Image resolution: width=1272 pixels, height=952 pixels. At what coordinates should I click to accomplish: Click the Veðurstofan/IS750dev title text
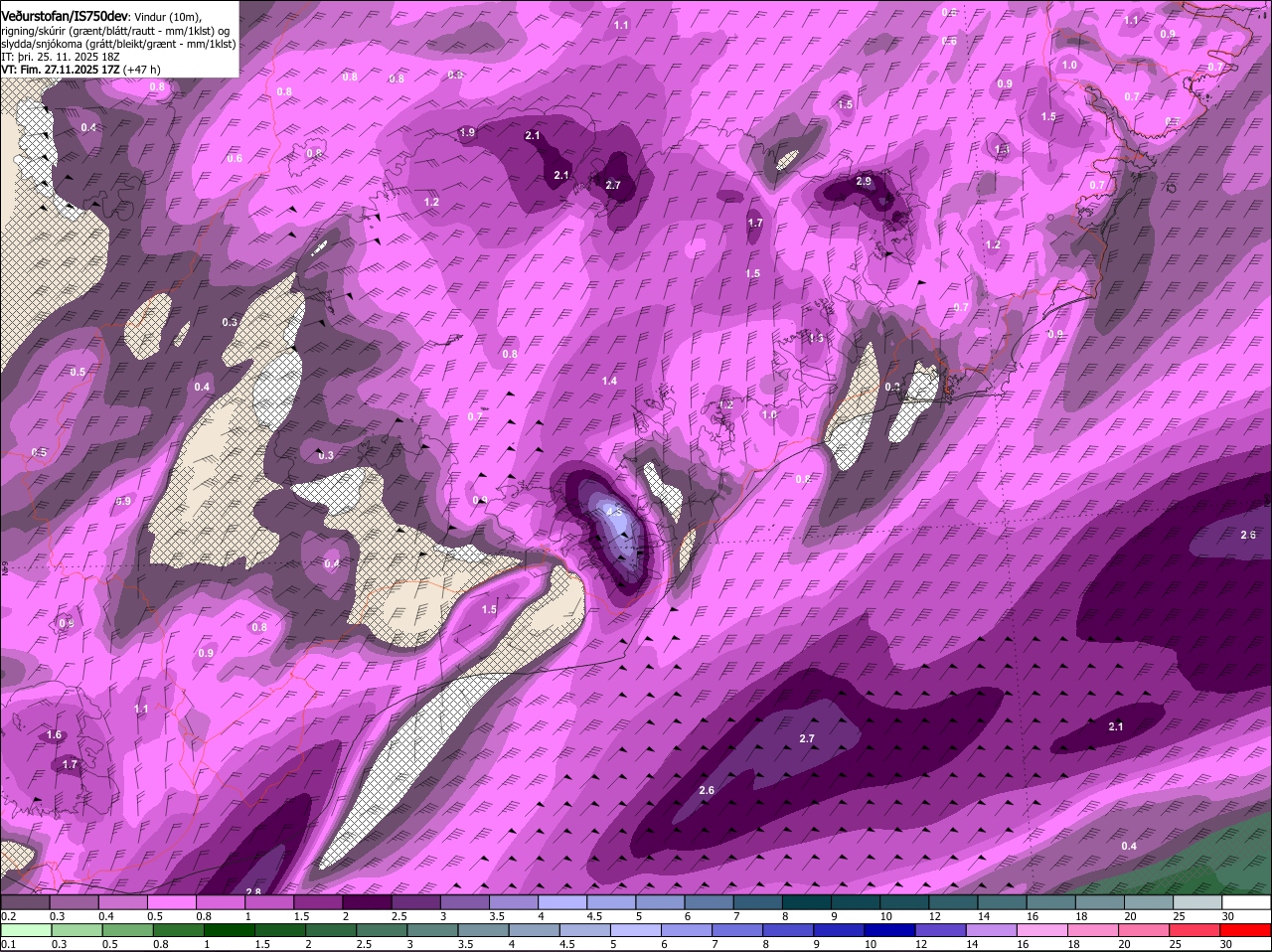(x=64, y=15)
